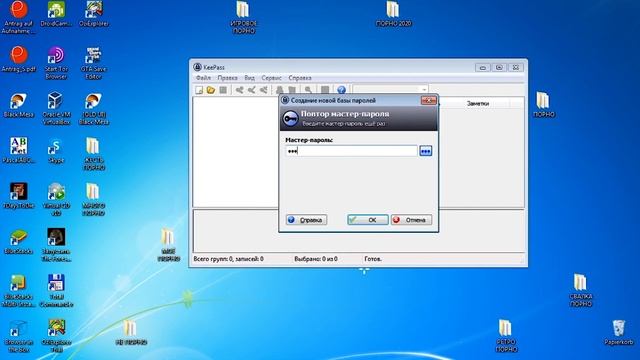Select the DroidCam desktop icon

point(56,14)
